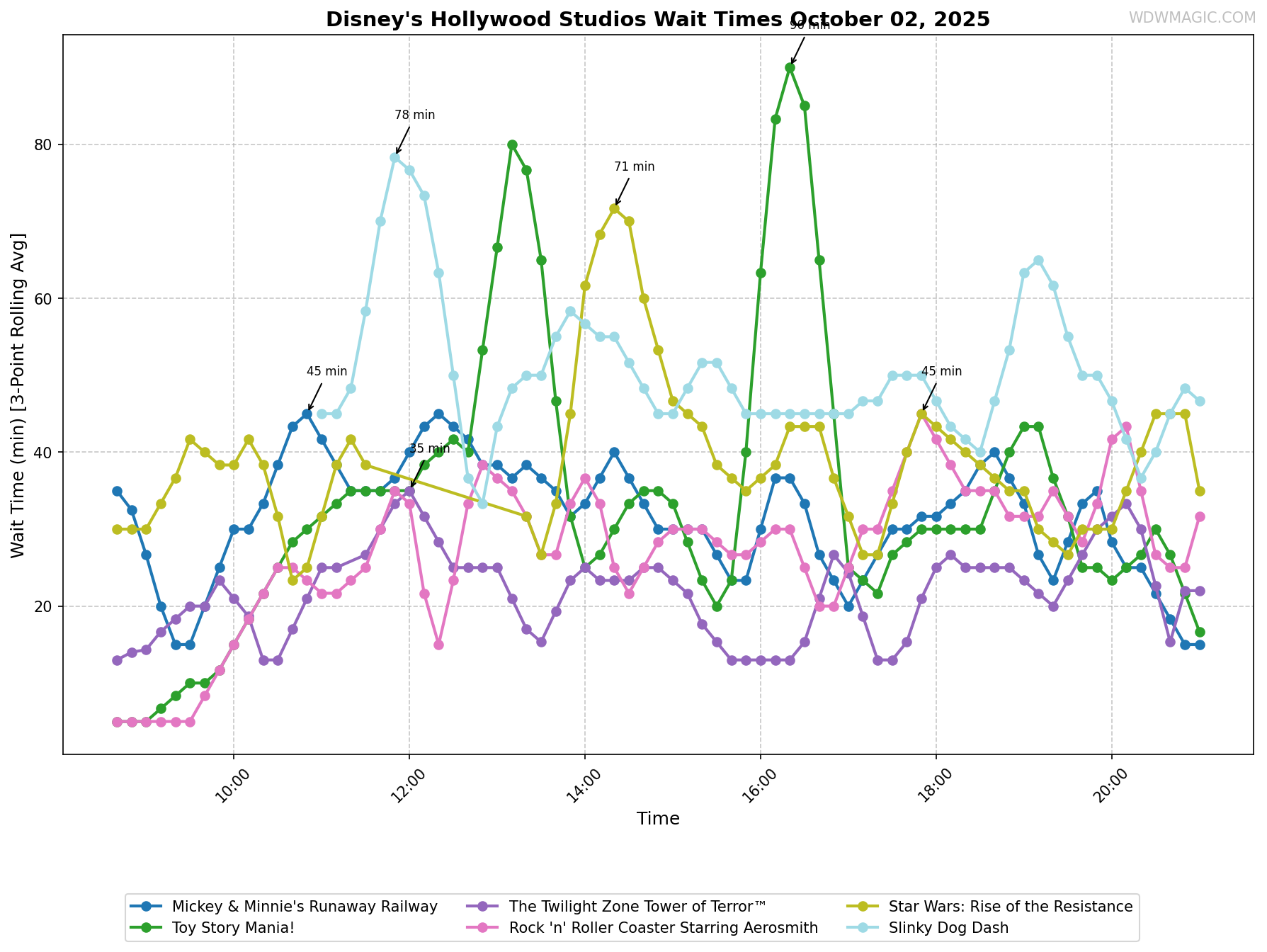Click the 60 tick label on the wait time axis
Viewport: 1267px width, 952px height.
coord(44,298)
